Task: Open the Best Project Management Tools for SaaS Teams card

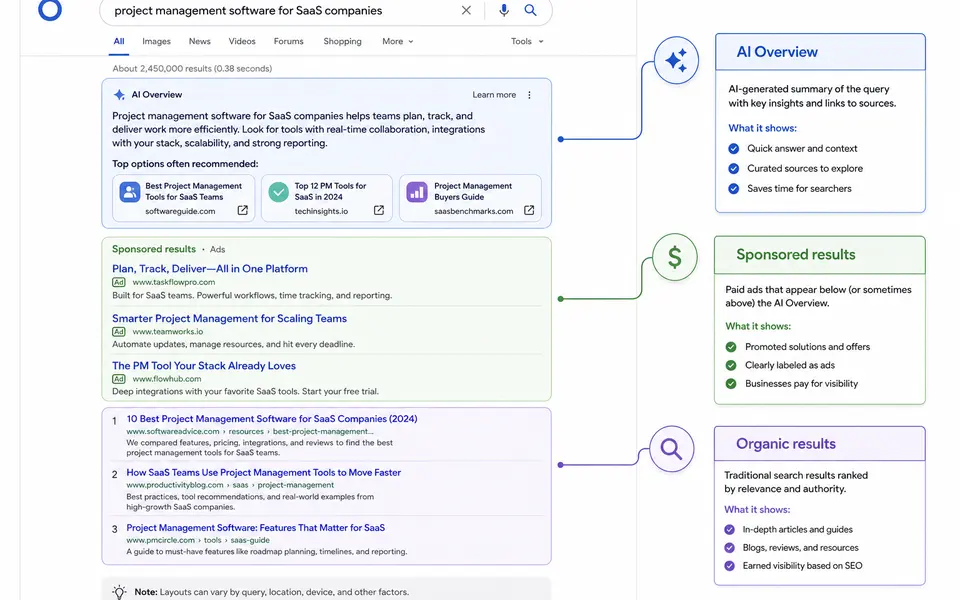Action: 184,198
